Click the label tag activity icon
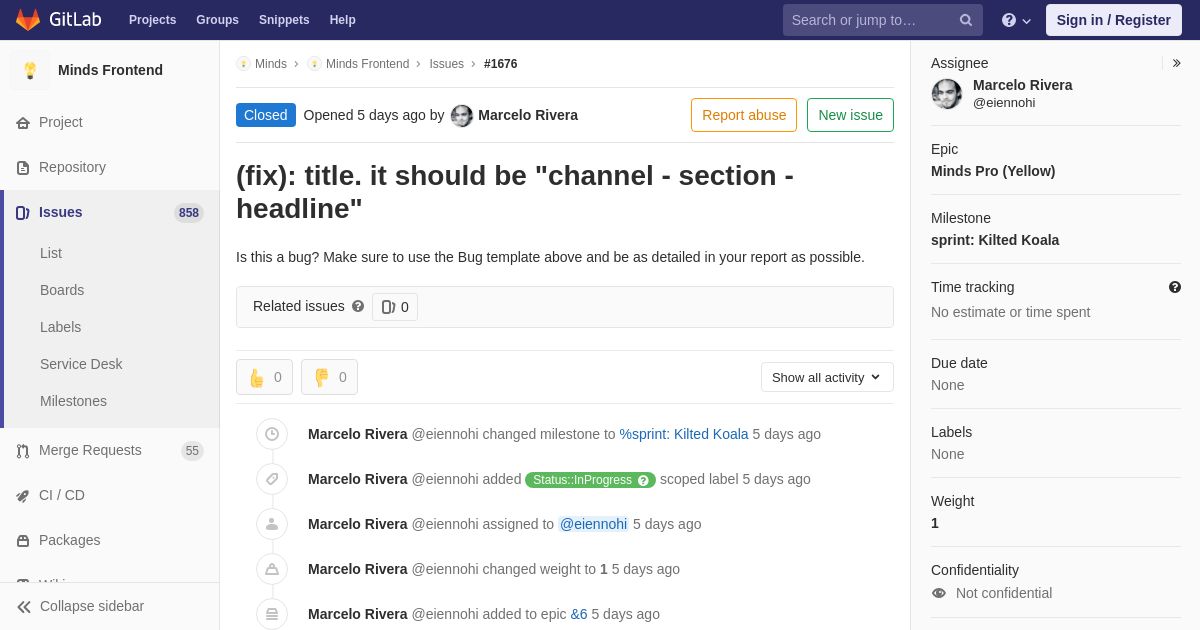Screen dimensions: 1200x630 pos(272,479)
